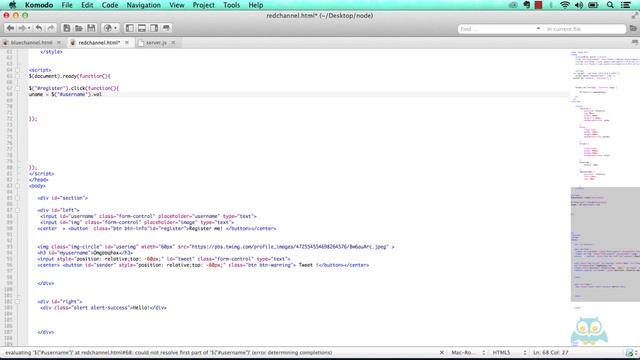Switch to the redchannel.html tab
Screen dimensions: 640x360
[99, 42]
